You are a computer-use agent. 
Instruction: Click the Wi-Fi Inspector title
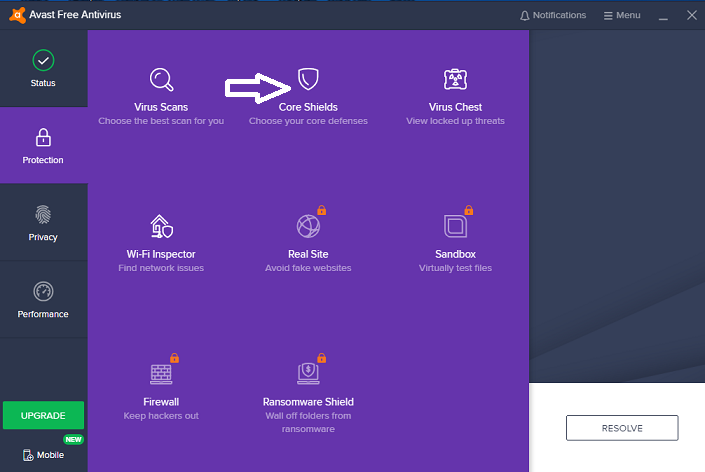161,254
